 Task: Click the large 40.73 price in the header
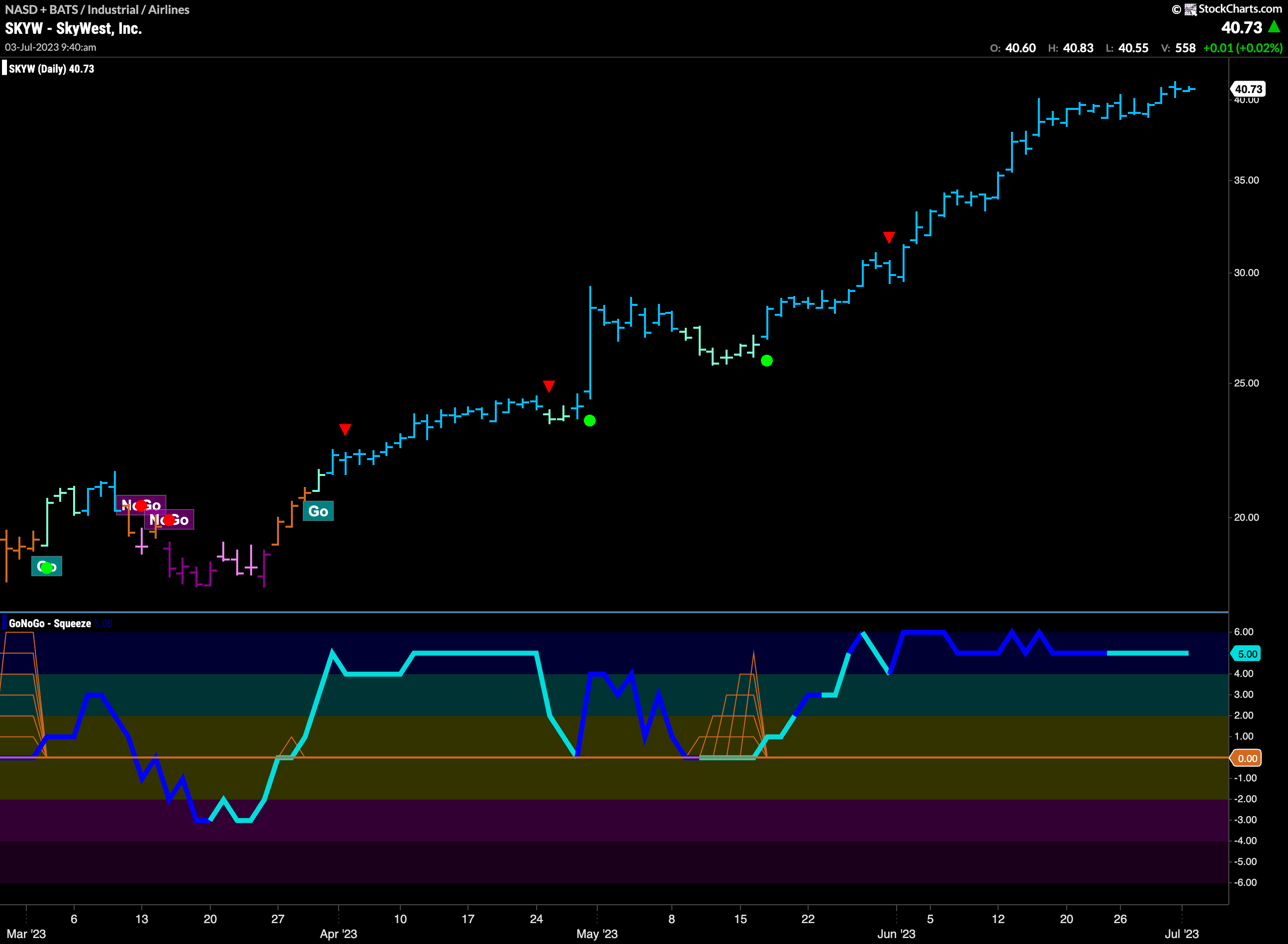coord(1242,27)
